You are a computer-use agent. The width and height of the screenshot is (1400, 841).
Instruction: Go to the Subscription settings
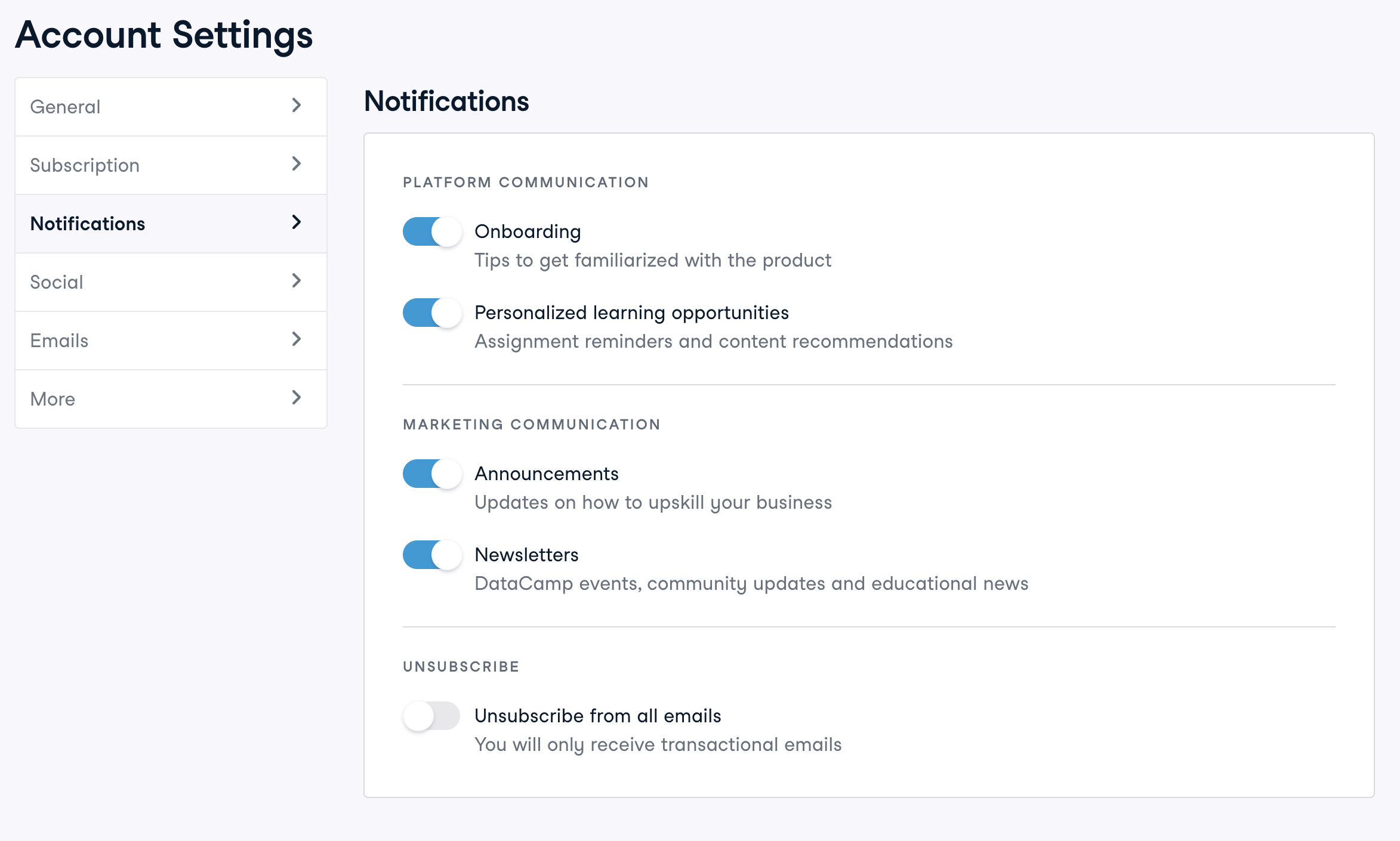pyautogui.click(x=85, y=165)
